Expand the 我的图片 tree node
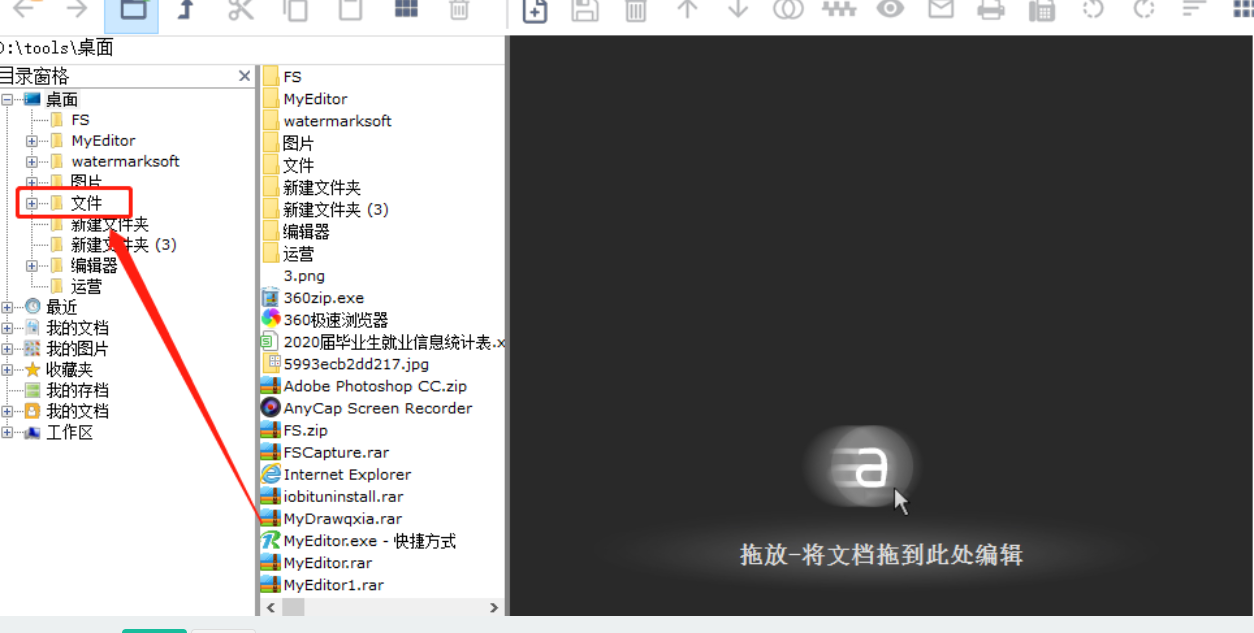Screen dimensions: 1254x633 tap(7, 349)
